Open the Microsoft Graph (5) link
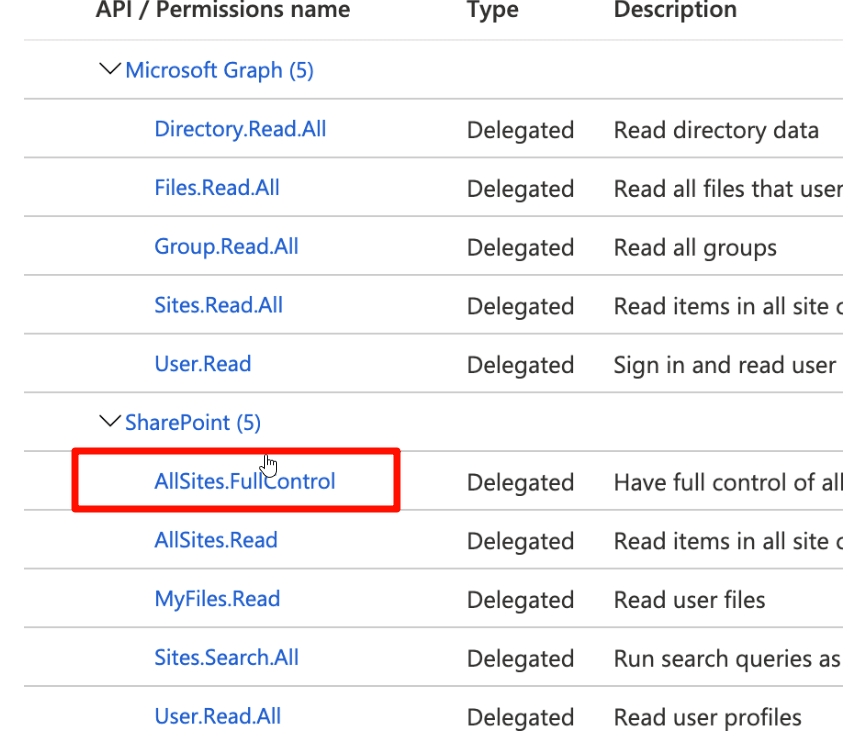The image size is (865, 741). click(x=220, y=71)
